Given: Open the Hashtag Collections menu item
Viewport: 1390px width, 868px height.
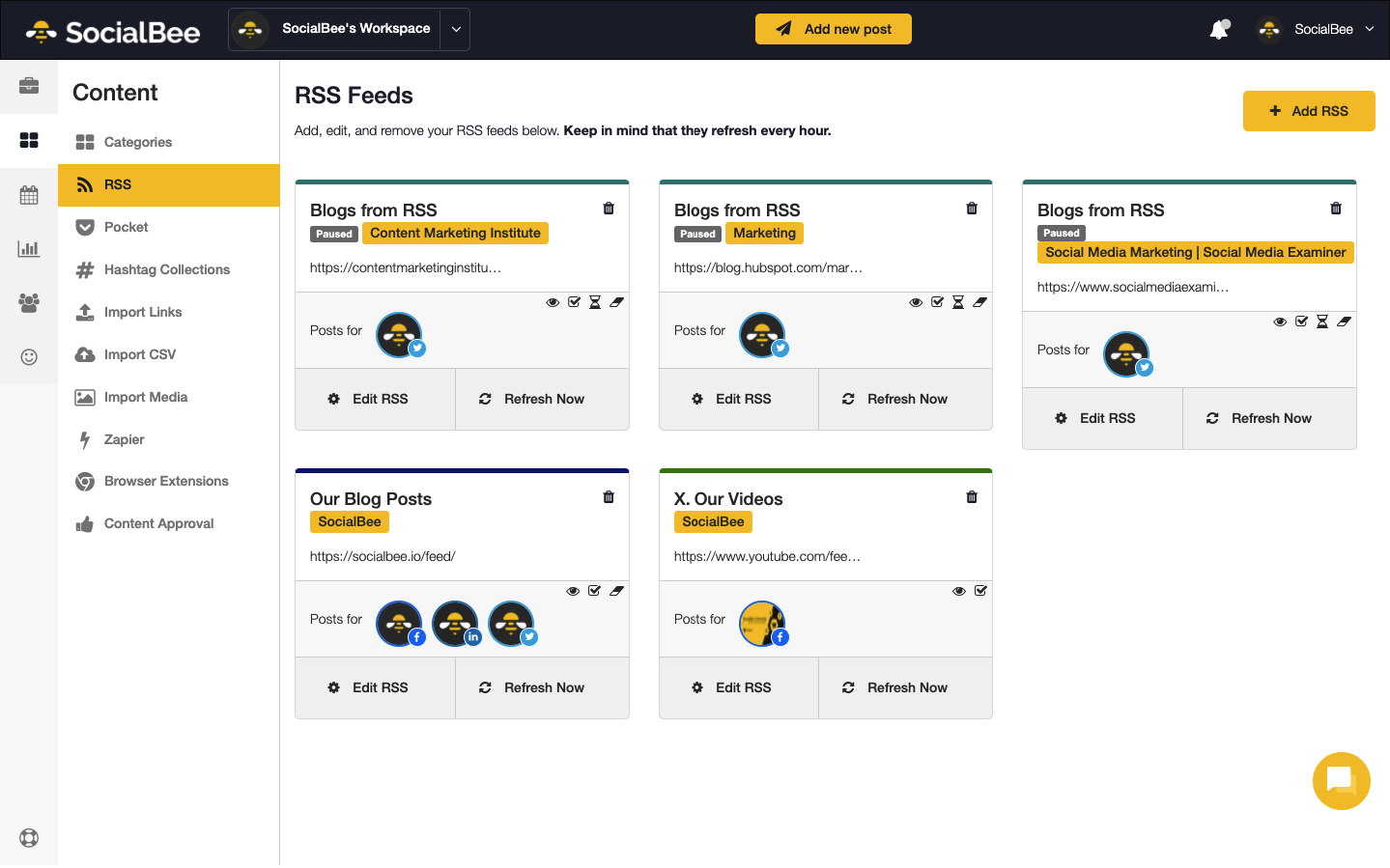Looking at the screenshot, I should 166,269.
